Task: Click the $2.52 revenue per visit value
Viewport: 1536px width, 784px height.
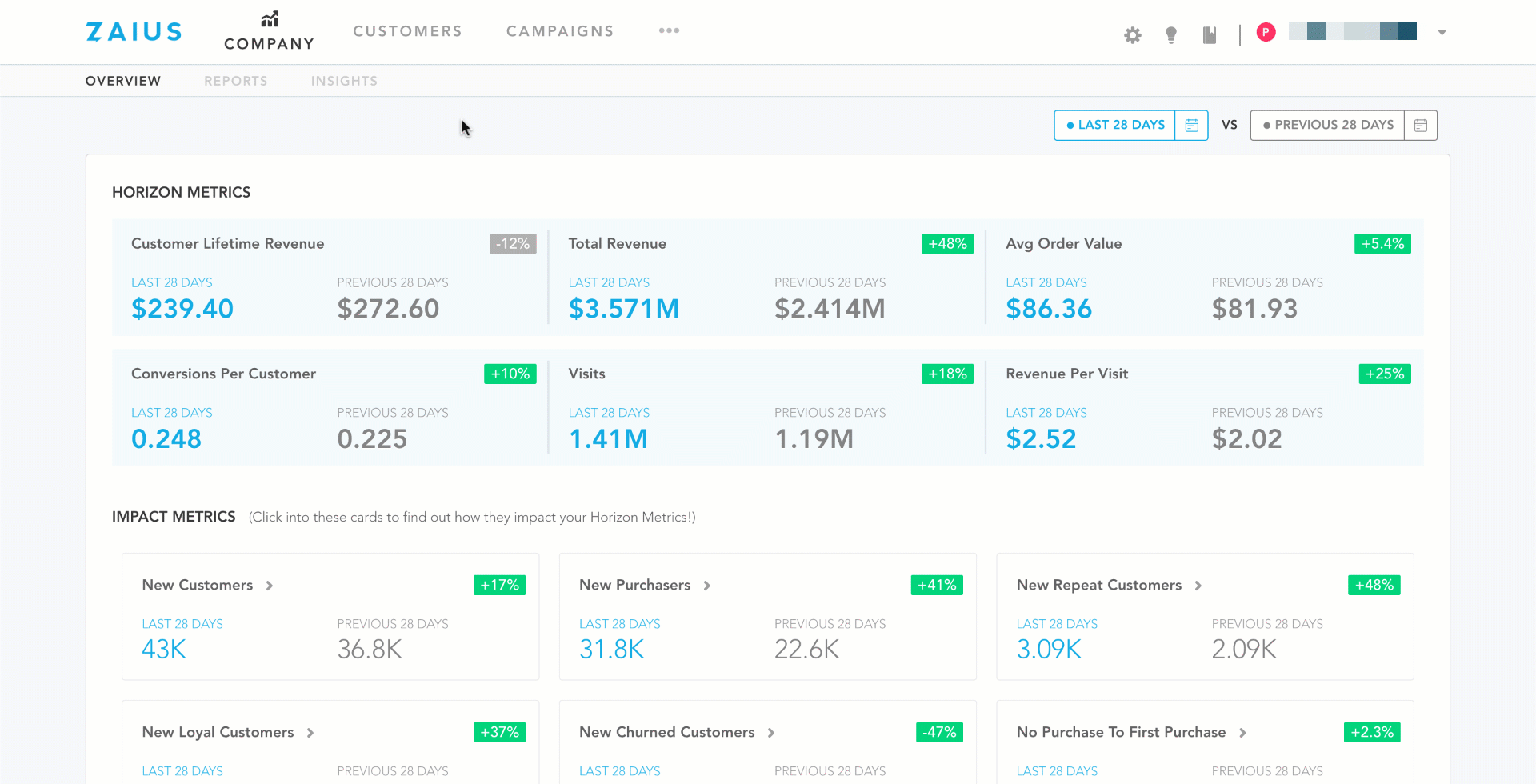Action: [1041, 439]
